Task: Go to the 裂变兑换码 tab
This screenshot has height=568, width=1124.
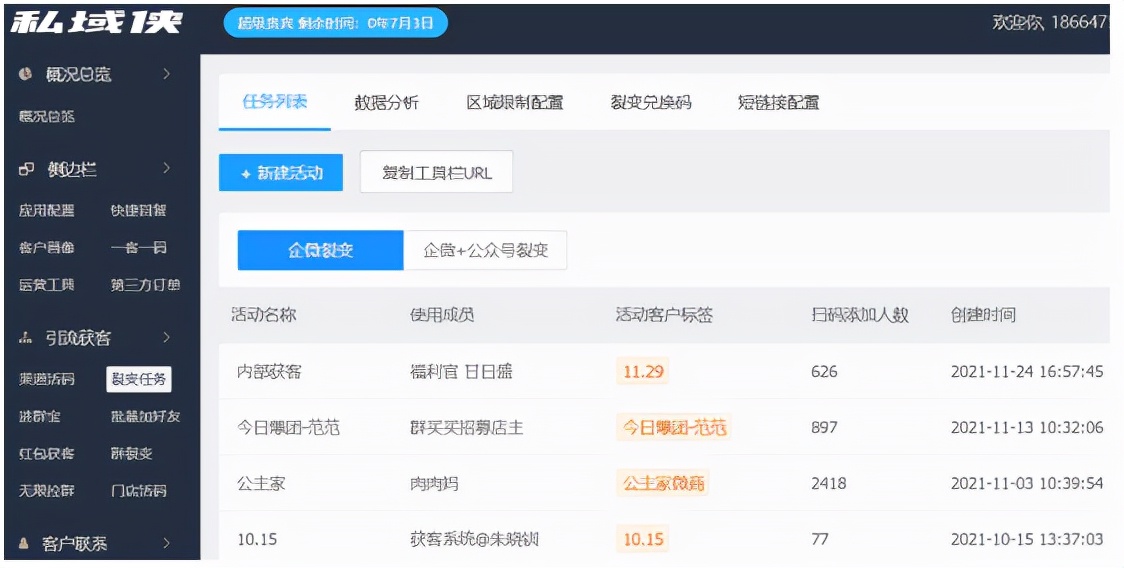Action: [x=651, y=103]
